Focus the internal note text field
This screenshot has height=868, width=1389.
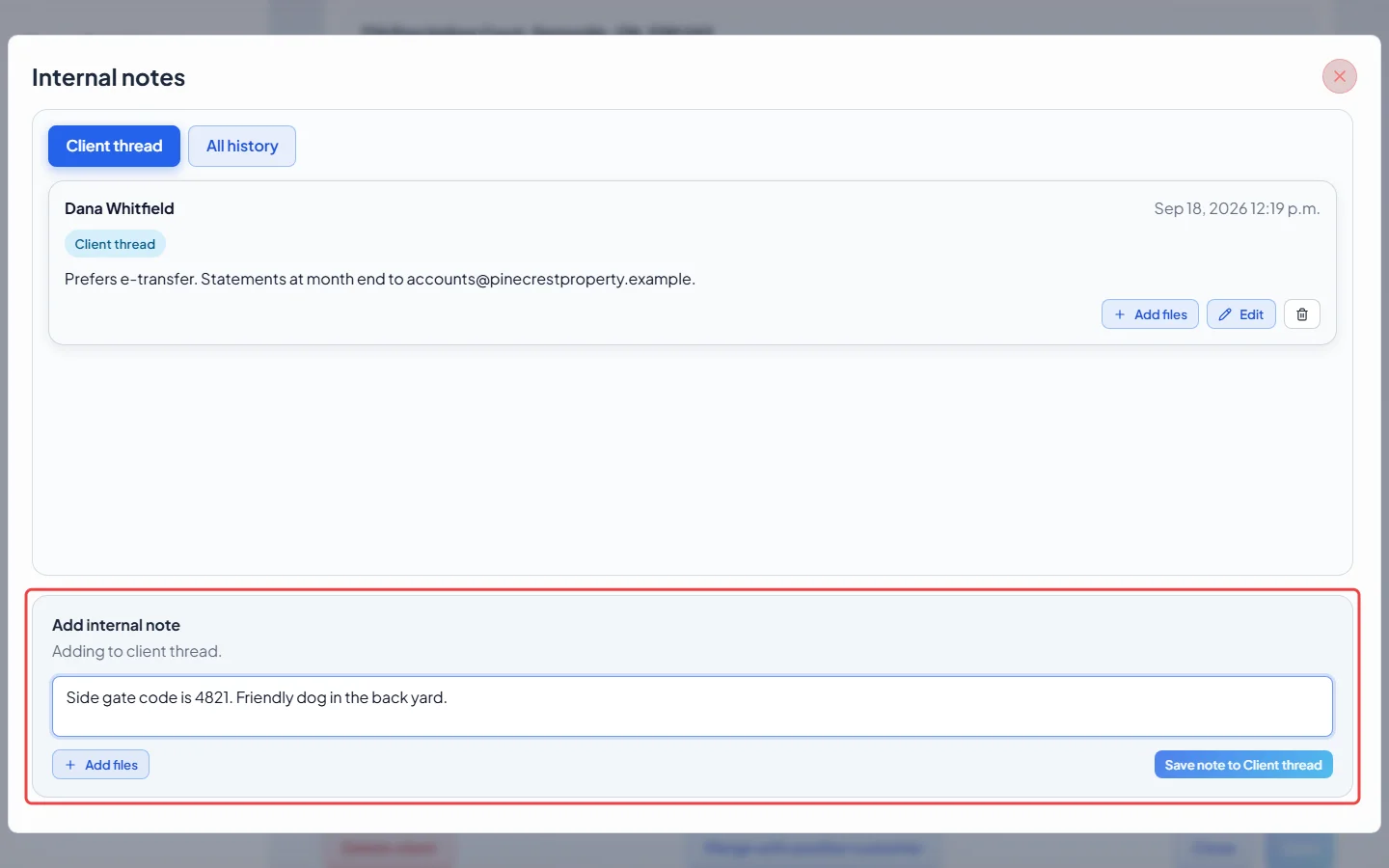click(693, 706)
